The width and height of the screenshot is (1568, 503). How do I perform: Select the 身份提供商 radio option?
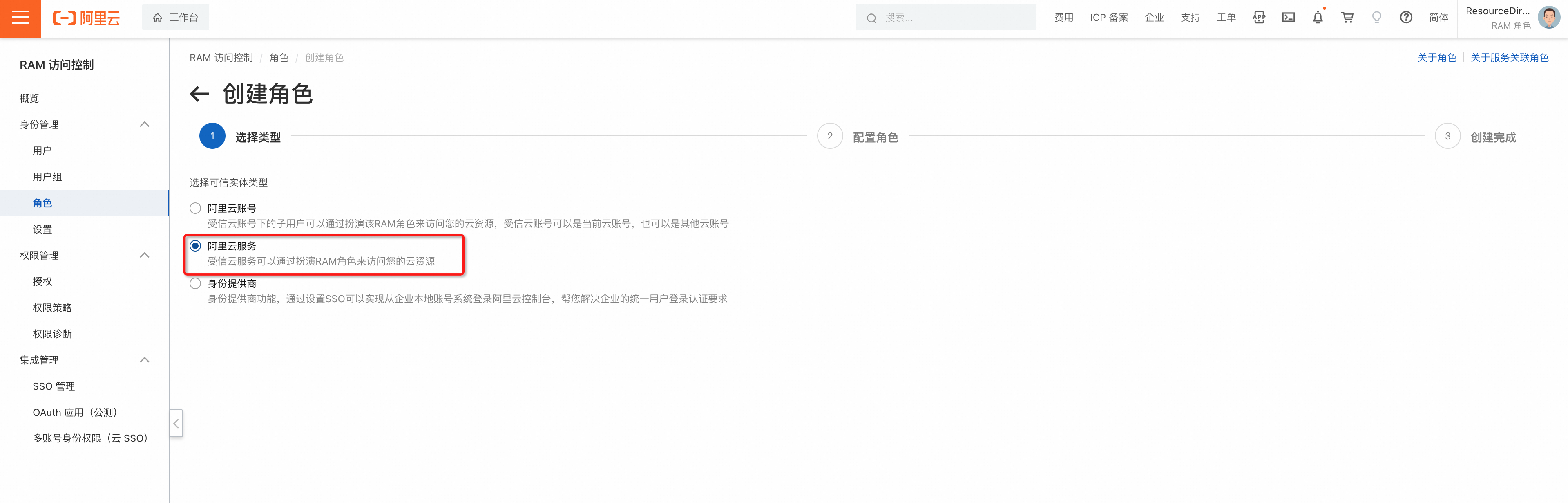(195, 283)
